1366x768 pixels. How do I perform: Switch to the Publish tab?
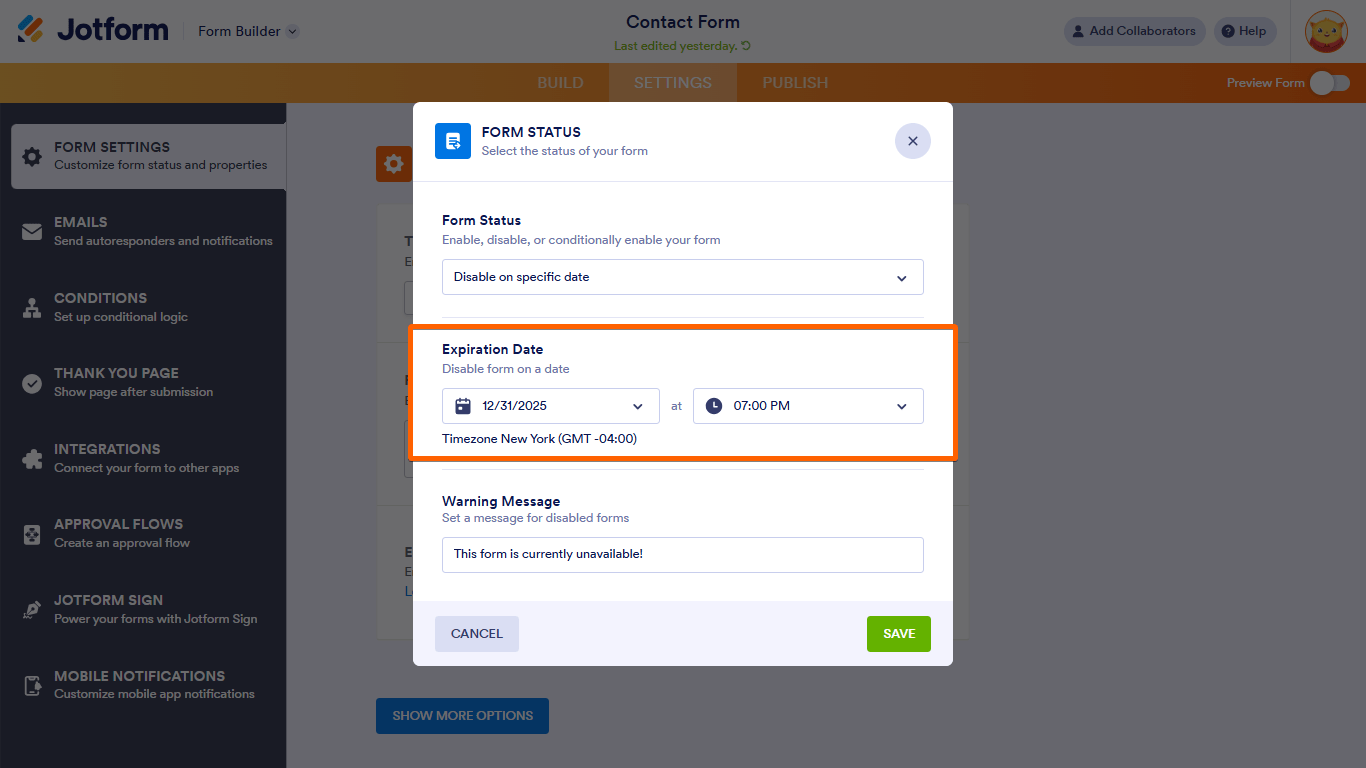click(x=795, y=83)
